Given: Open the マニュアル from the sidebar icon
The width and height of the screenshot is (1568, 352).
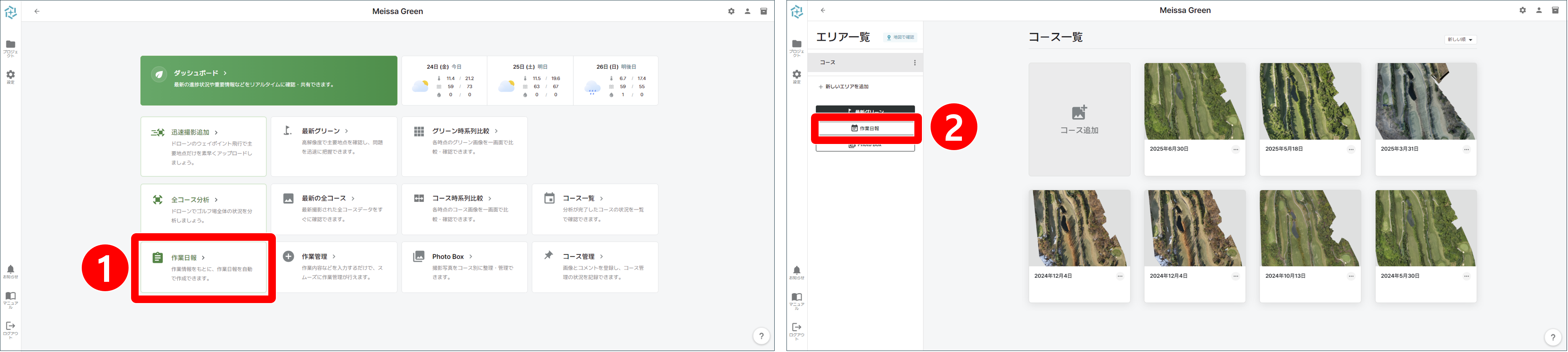Looking at the screenshot, I should pyautogui.click(x=10, y=297).
